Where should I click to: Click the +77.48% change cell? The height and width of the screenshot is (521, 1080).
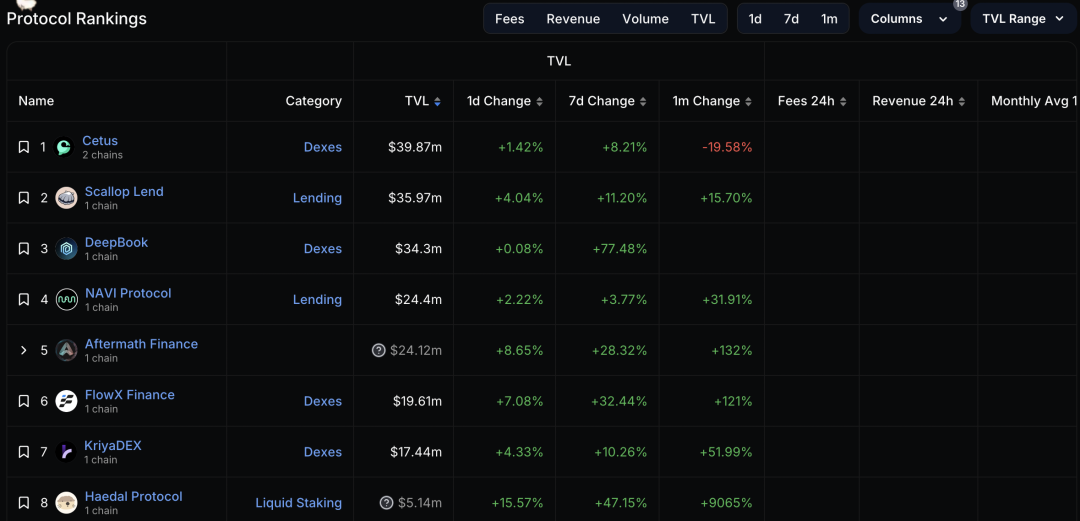620,249
